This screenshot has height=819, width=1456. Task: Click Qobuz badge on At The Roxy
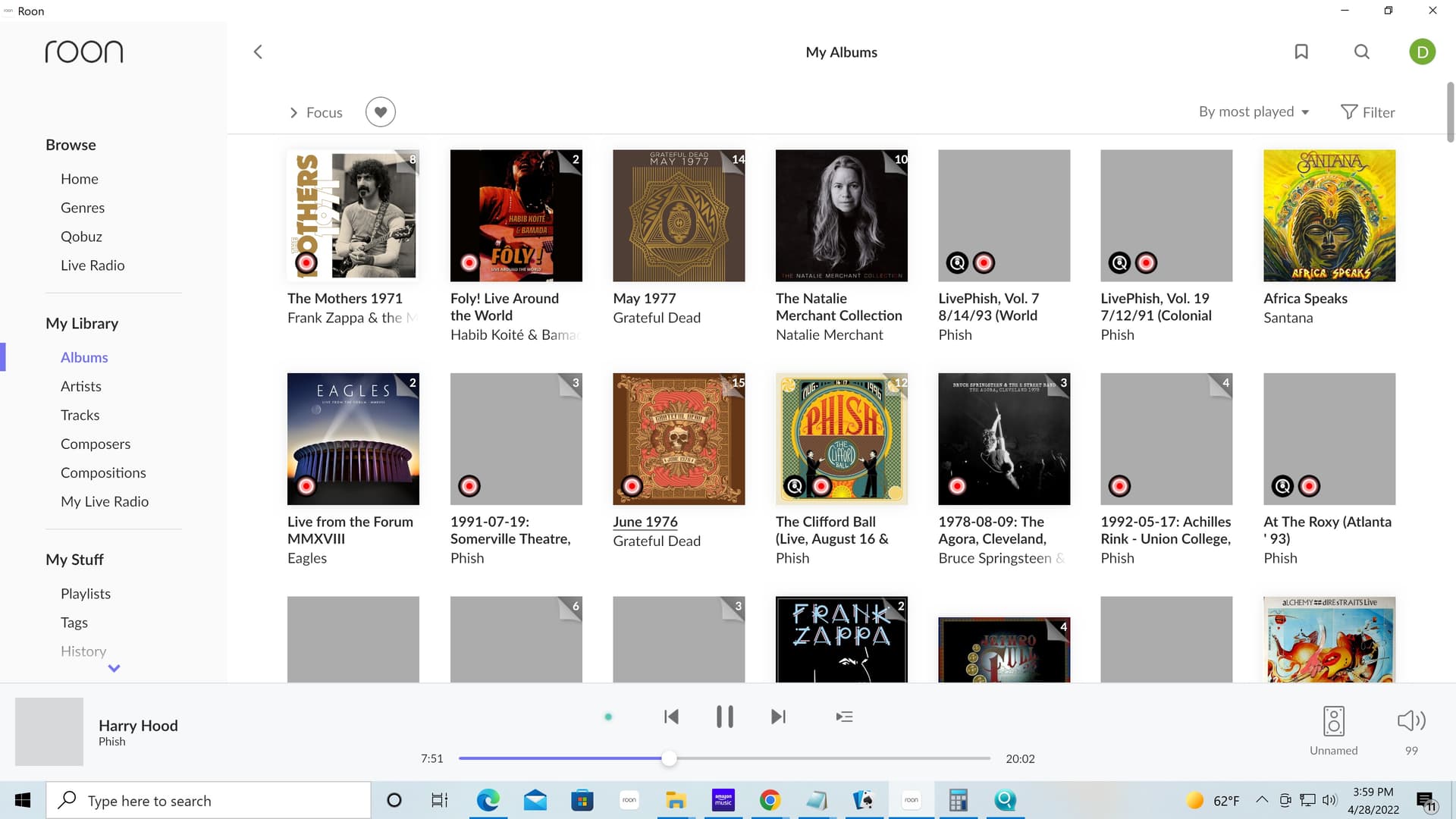(1282, 486)
